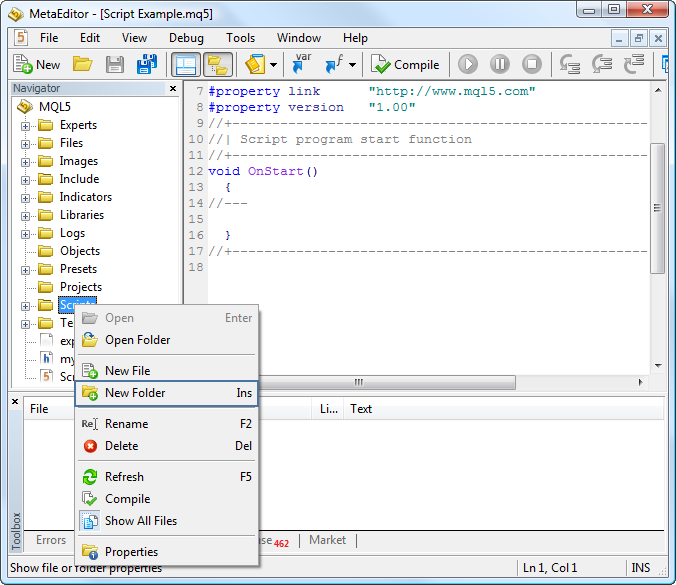This screenshot has width=676, height=585.
Task: Close the Navigator panel with its X
Action: coord(173,88)
